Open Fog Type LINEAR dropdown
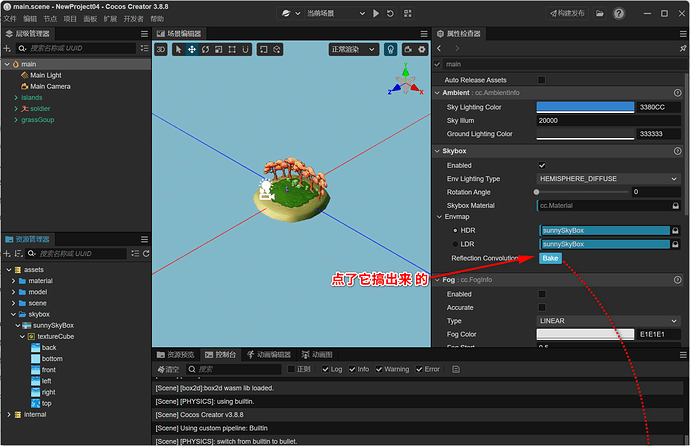Screen dimensions: 690x446 pos(608,321)
